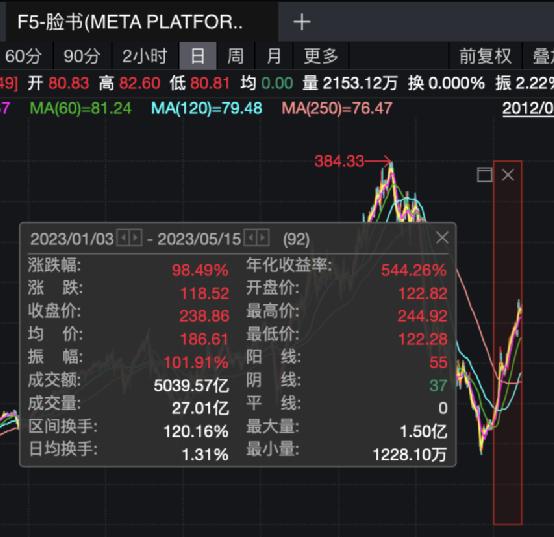Step start date 2023/01/03 forward

tap(136, 238)
